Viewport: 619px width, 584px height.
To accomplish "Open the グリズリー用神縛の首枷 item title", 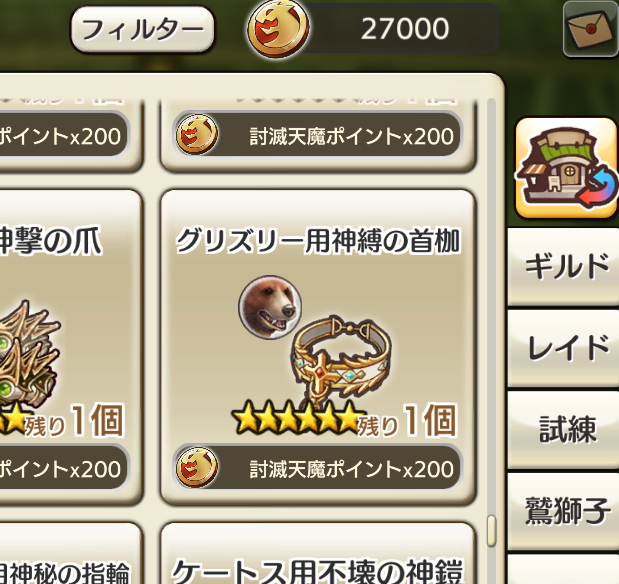I will pos(318,240).
